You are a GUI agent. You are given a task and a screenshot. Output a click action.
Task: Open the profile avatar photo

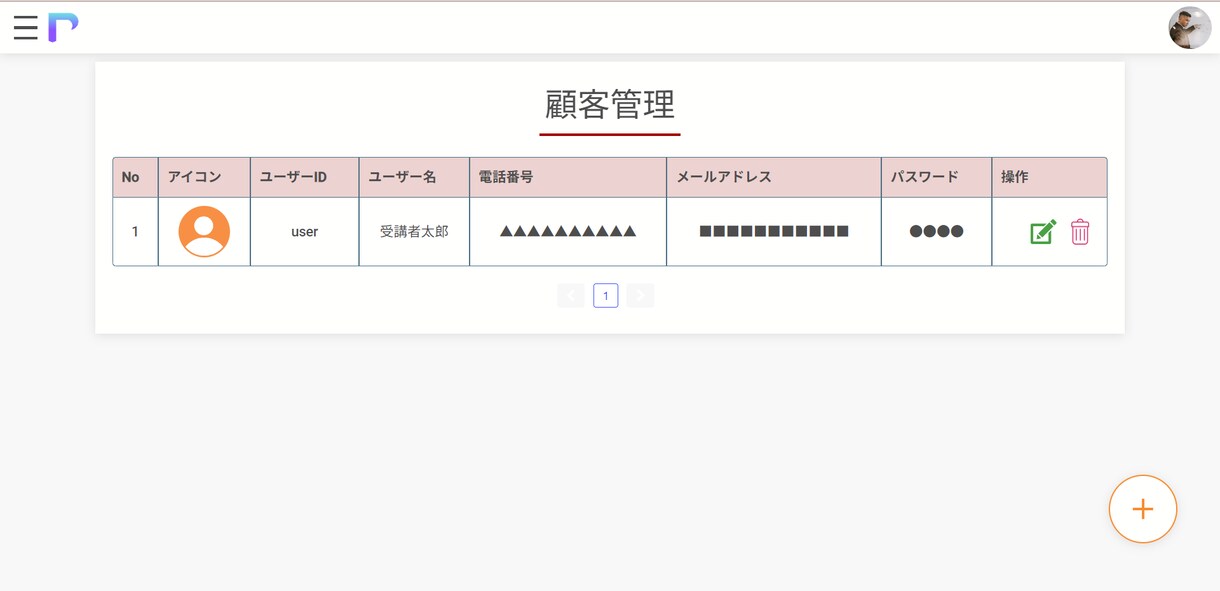click(x=1190, y=28)
